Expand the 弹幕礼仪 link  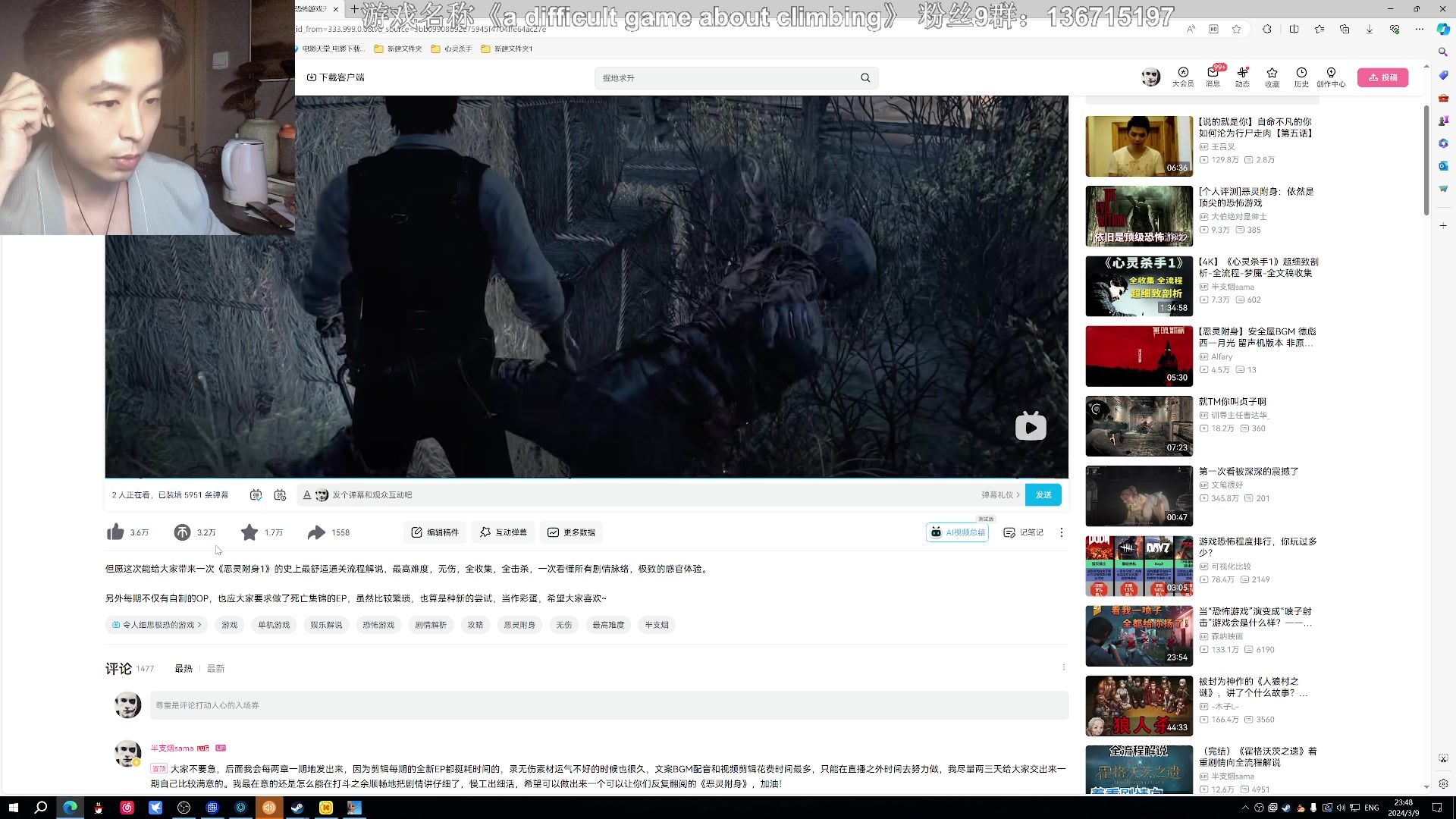click(x=1000, y=494)
